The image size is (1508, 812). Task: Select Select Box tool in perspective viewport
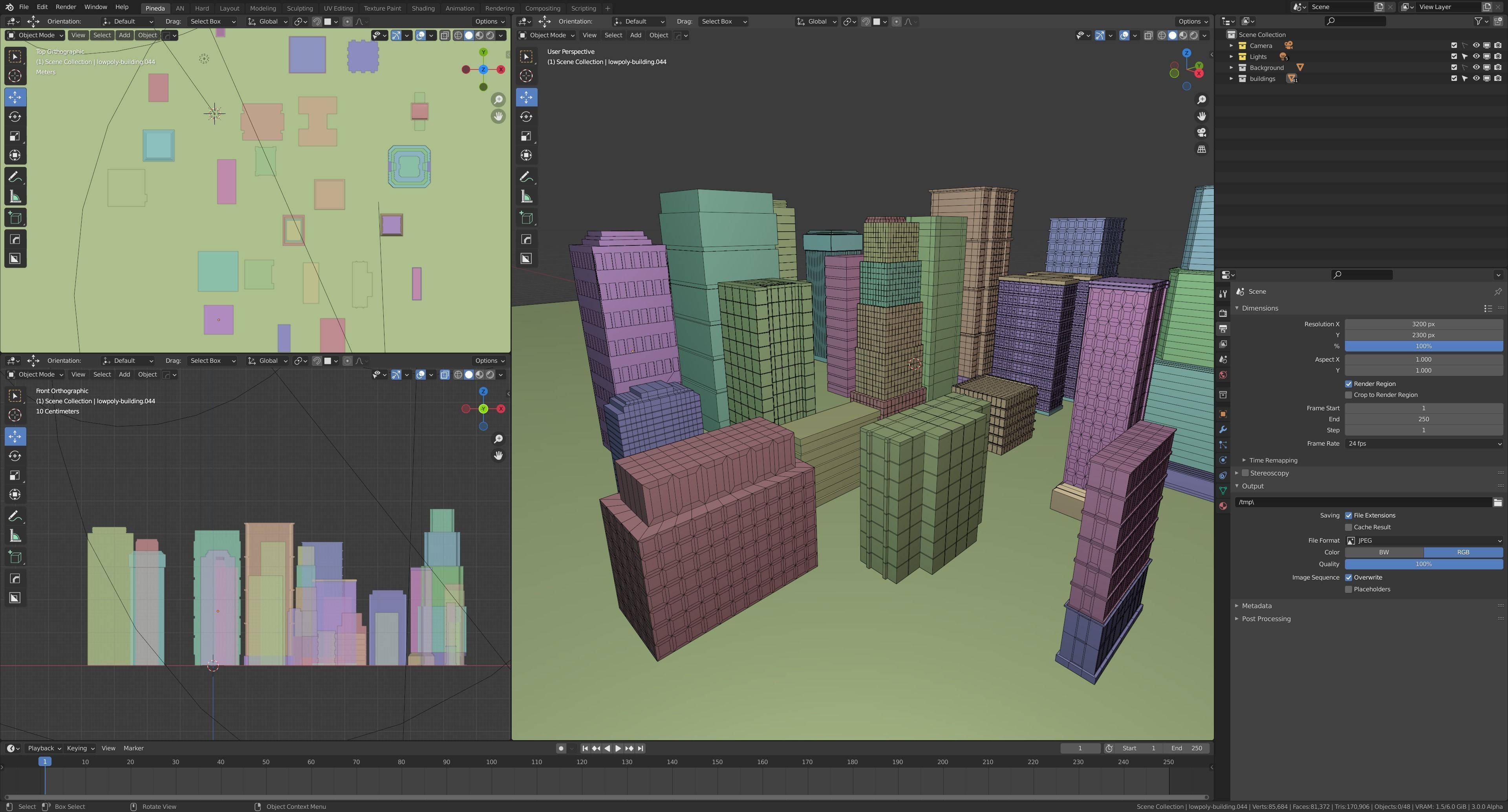point(526,56)
